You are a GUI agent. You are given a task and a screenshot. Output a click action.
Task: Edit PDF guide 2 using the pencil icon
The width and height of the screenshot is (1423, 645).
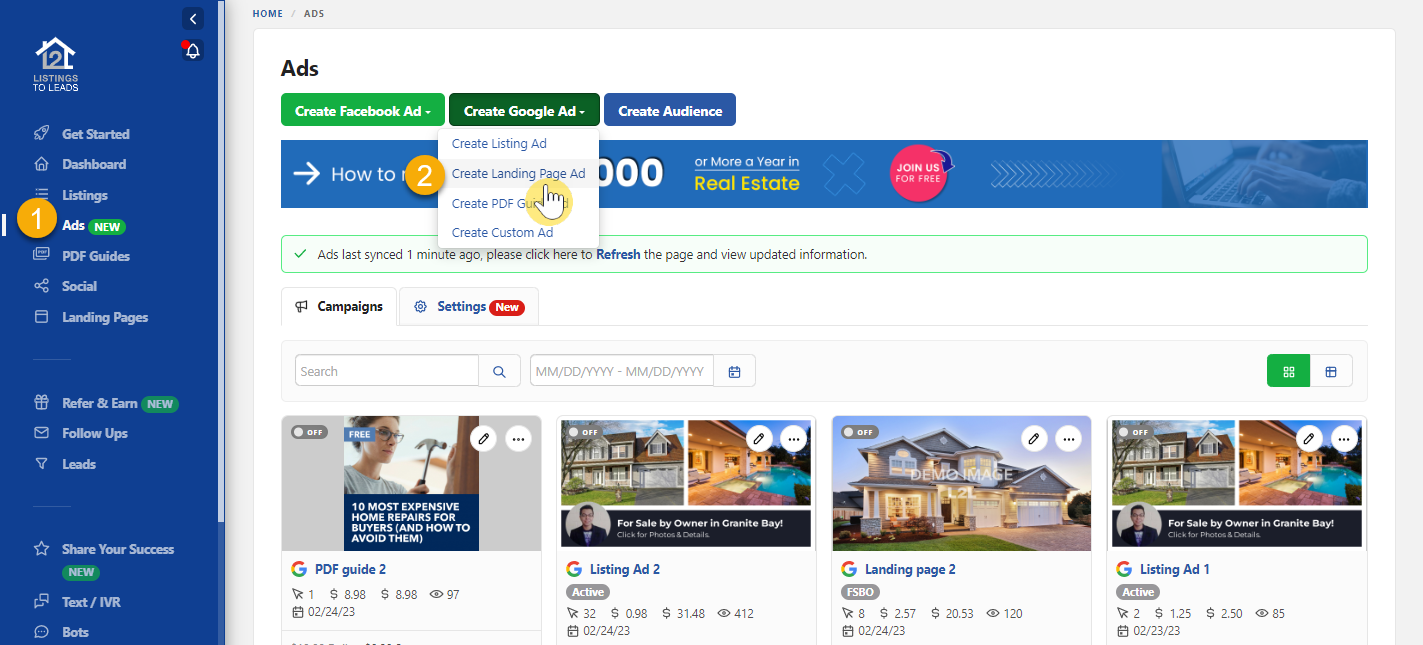click(x=483, y=438)
